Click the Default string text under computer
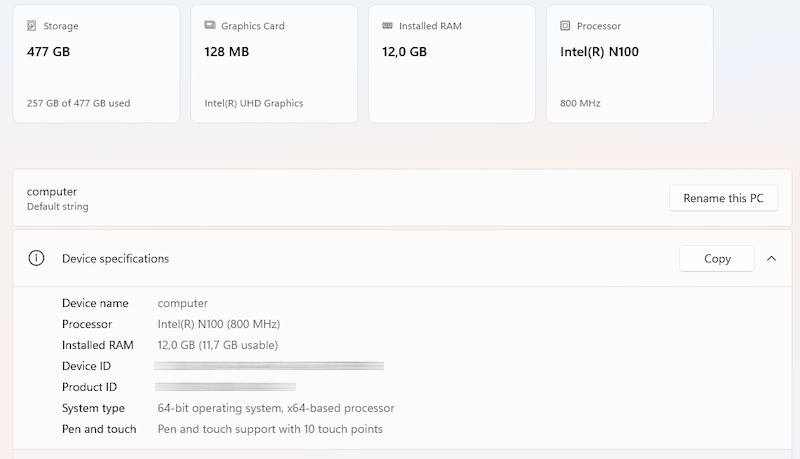800x459 pixels. pyautogui.click(x=57, y=207)
